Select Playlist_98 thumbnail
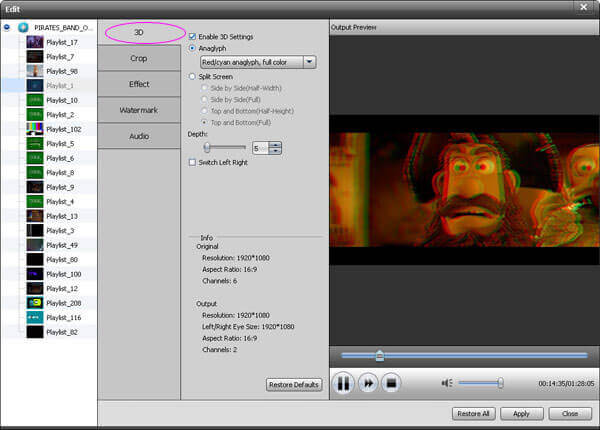The height and width of the screenshot is (430, 600). point(35,71)
